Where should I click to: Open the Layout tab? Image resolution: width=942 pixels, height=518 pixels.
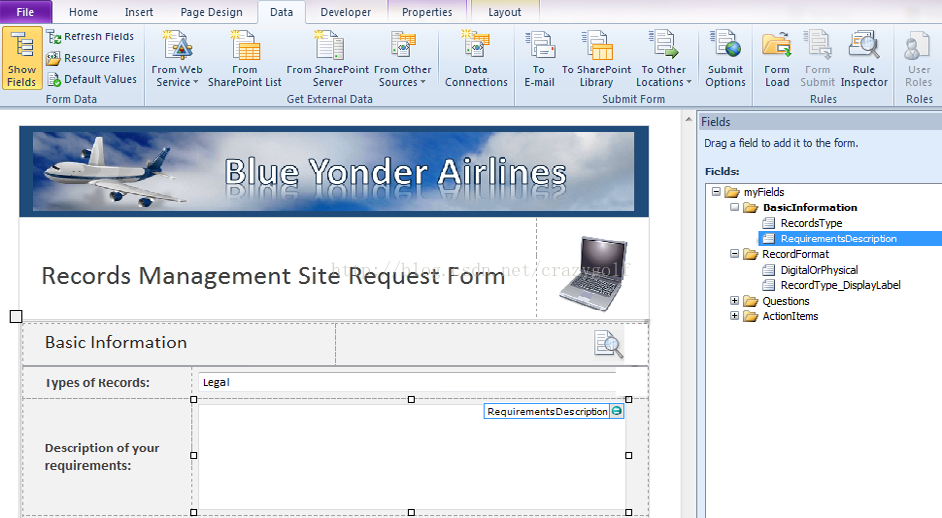pyautogui.click(x=505, y=12)
